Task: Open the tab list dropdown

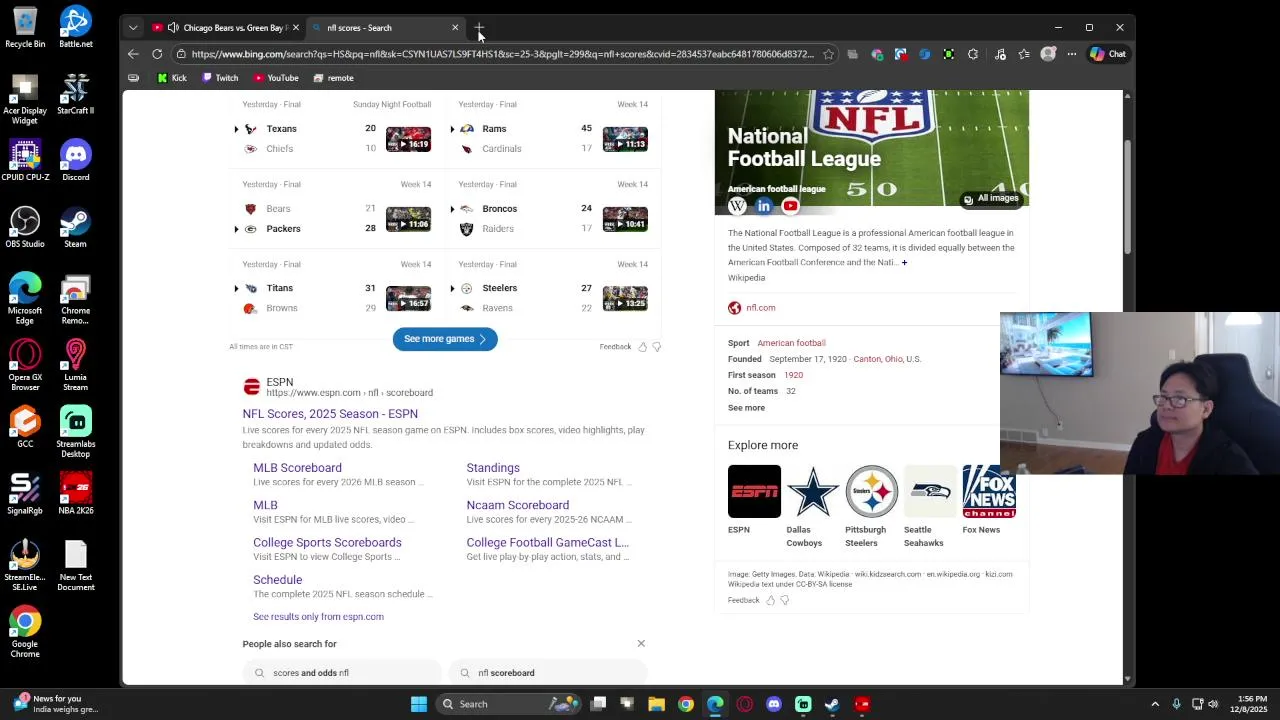Action: pos(133,28)
